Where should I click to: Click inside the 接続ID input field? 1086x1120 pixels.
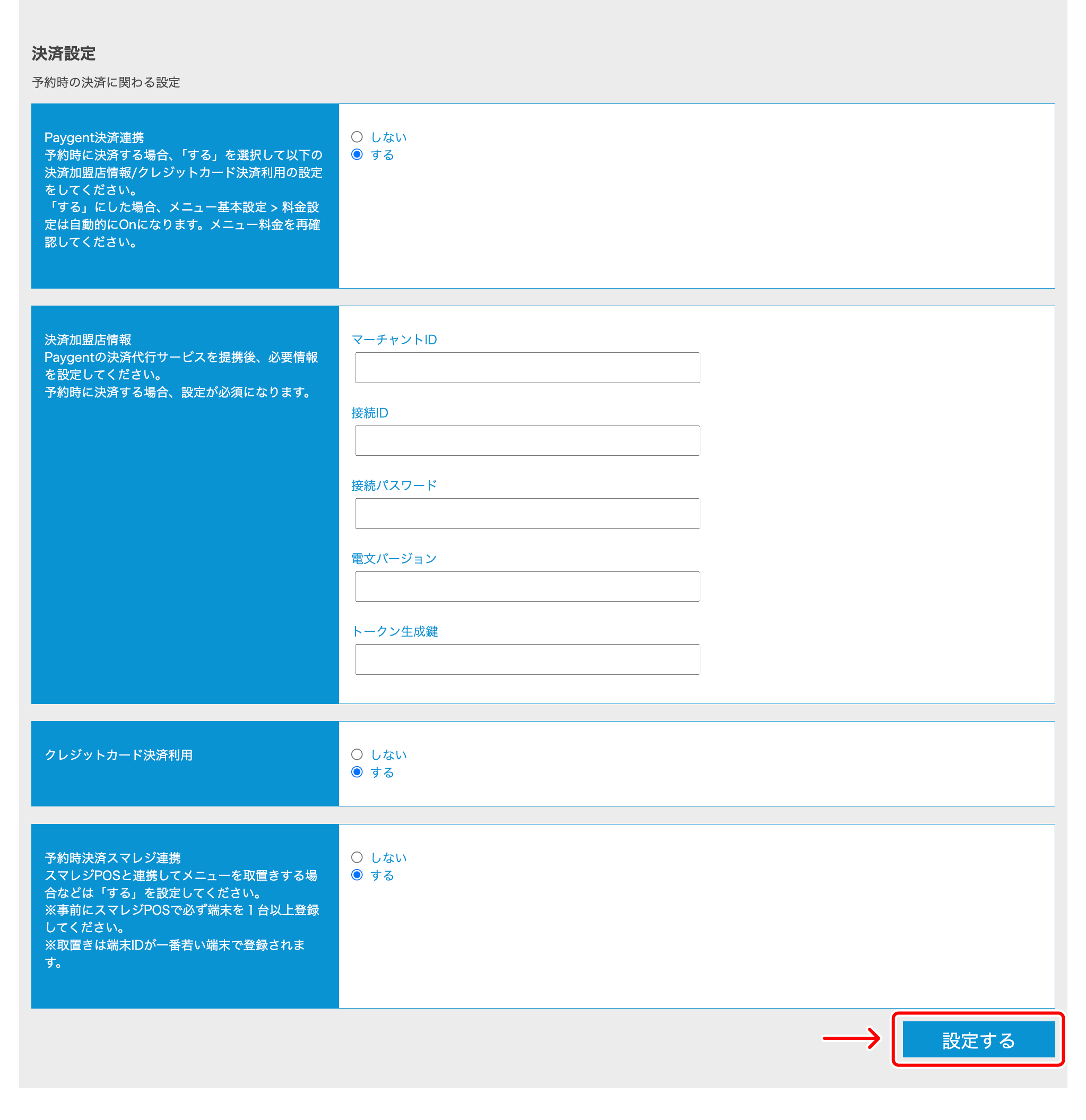click(x=527, y=440)
